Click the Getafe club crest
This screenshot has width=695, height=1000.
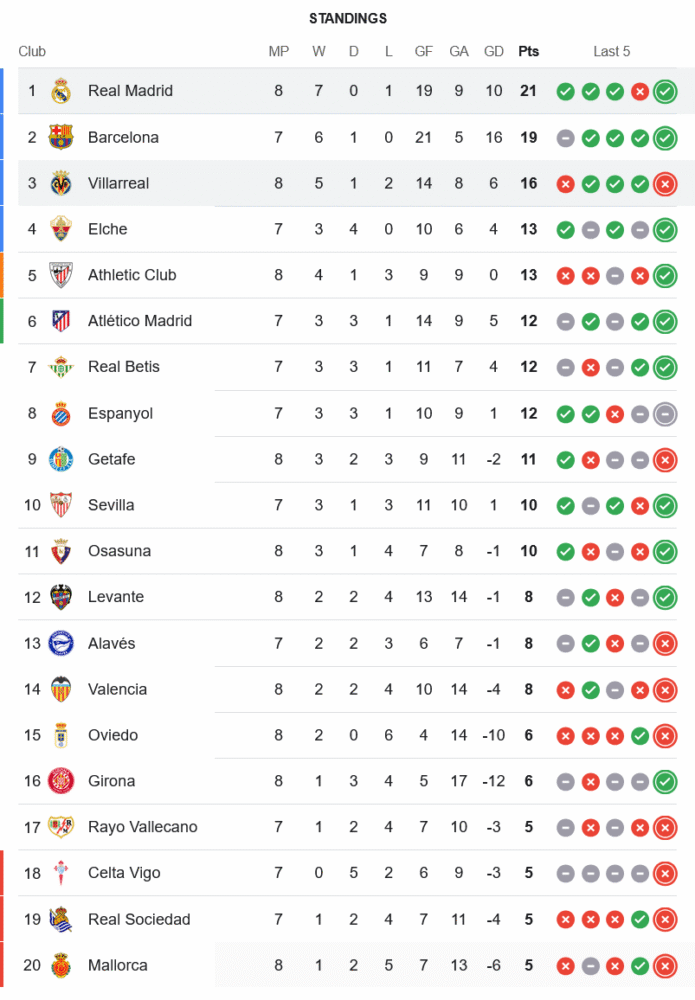(61, 459)
